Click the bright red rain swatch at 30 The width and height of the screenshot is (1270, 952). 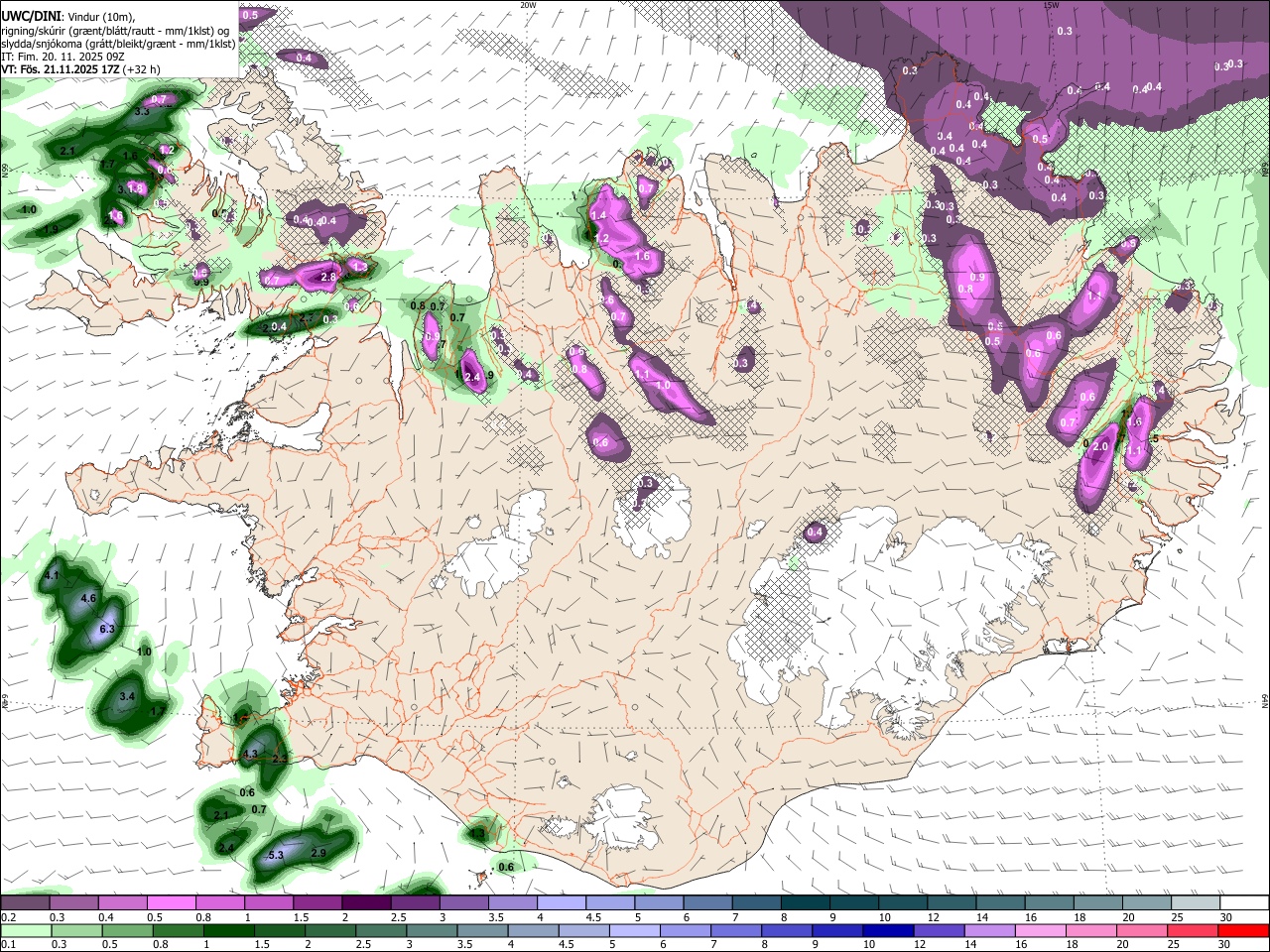[x=1244, y=930]
